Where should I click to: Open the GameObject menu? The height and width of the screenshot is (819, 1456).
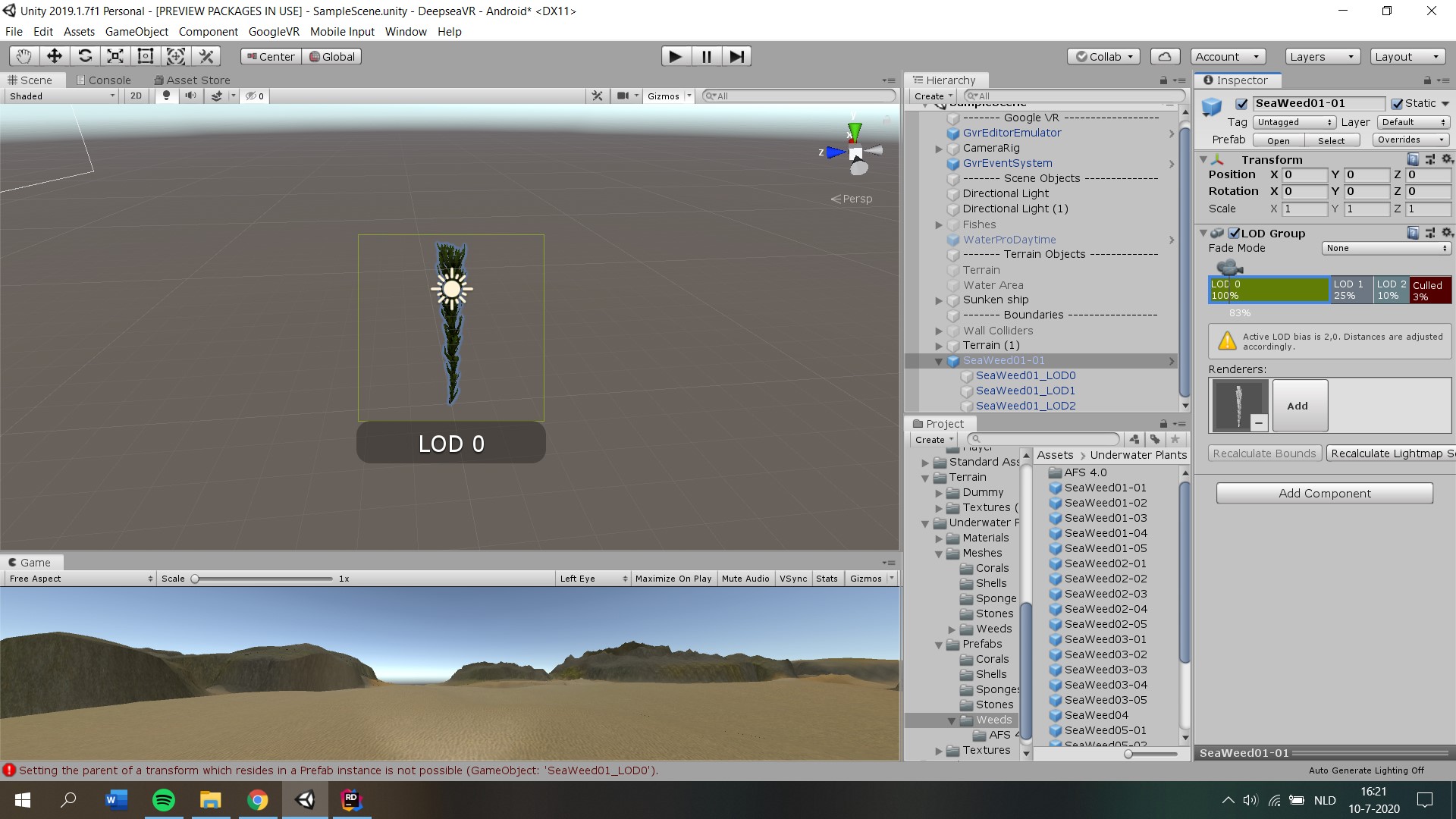pyautogui.click(x=136, y=32)
